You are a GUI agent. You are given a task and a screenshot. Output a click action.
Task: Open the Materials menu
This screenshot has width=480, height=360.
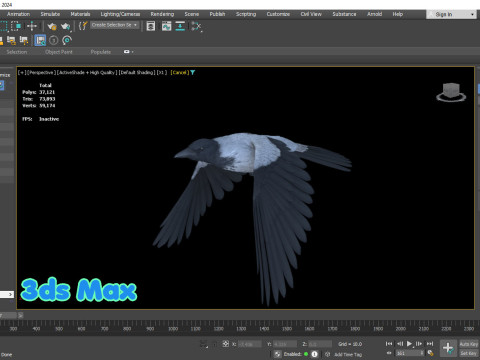(80, 14)
